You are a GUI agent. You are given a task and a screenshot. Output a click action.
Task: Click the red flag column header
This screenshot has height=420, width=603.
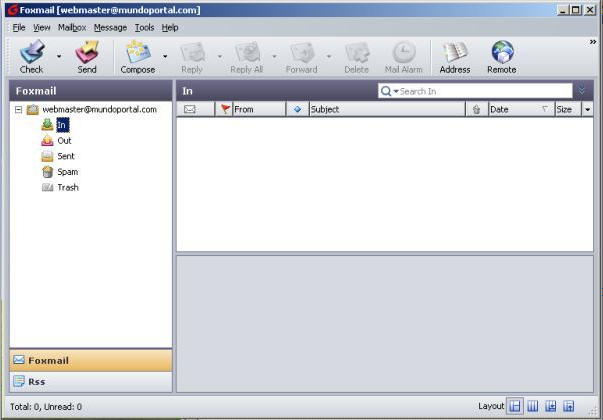point(225,109)
